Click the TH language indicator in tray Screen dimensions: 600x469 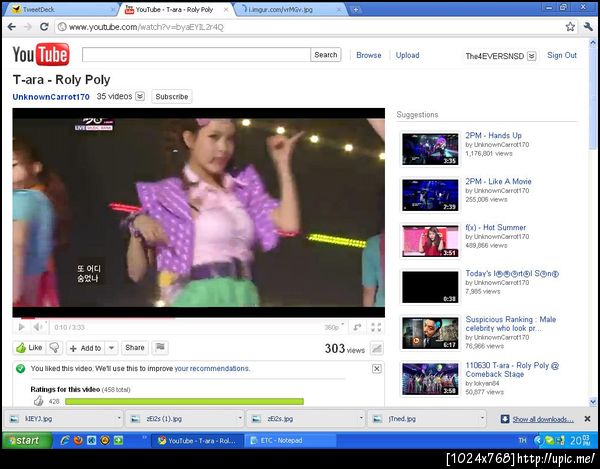coord(522,440)
